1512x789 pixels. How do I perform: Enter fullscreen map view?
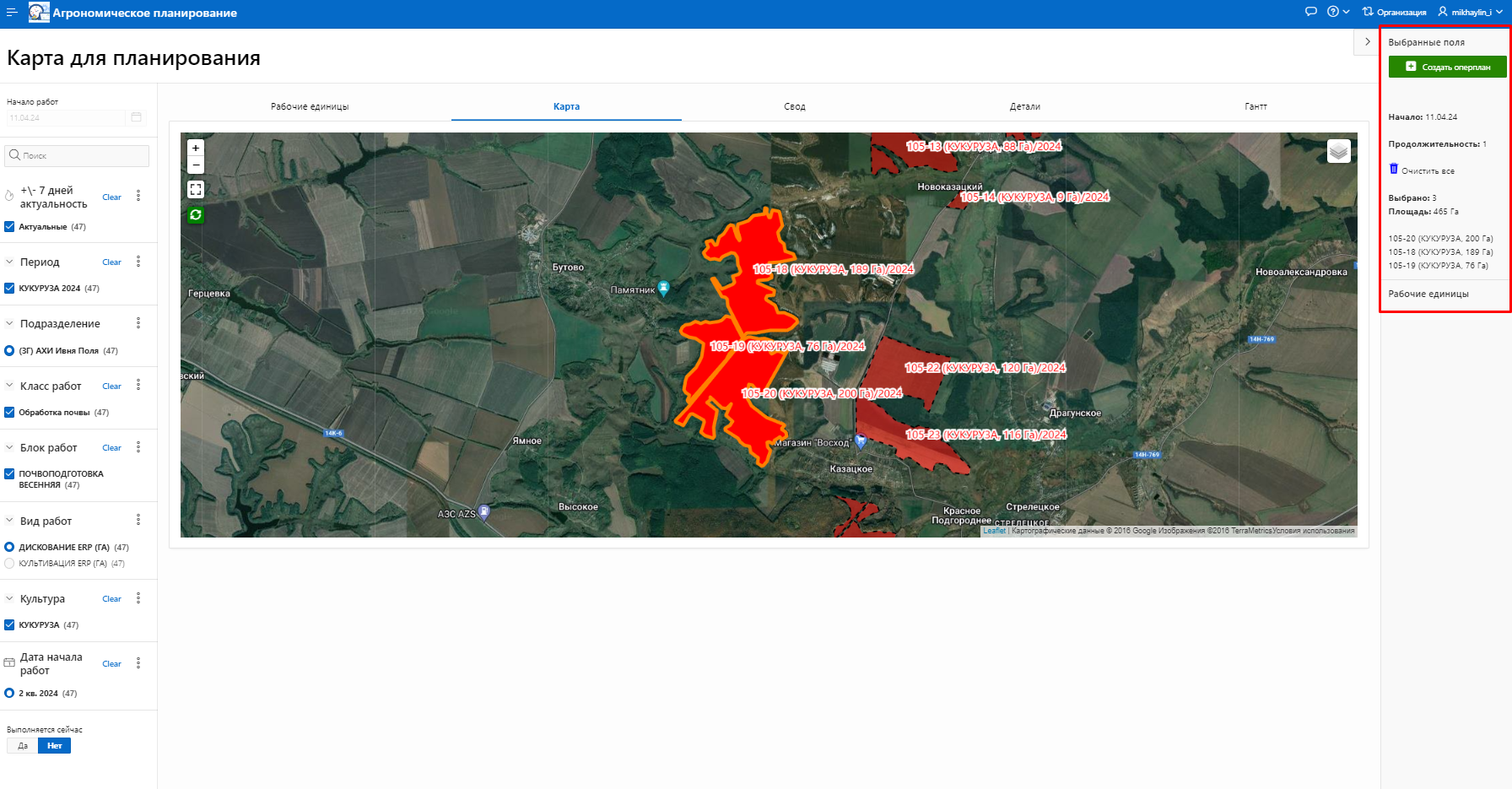[x=196, y=190]
